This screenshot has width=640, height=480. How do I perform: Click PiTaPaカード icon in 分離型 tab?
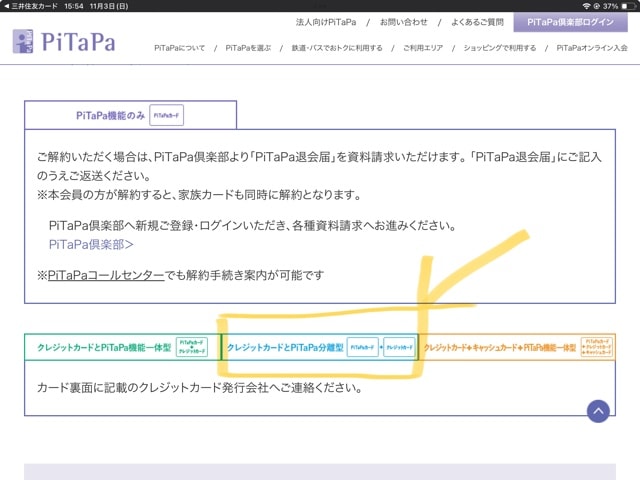(362, 347)
